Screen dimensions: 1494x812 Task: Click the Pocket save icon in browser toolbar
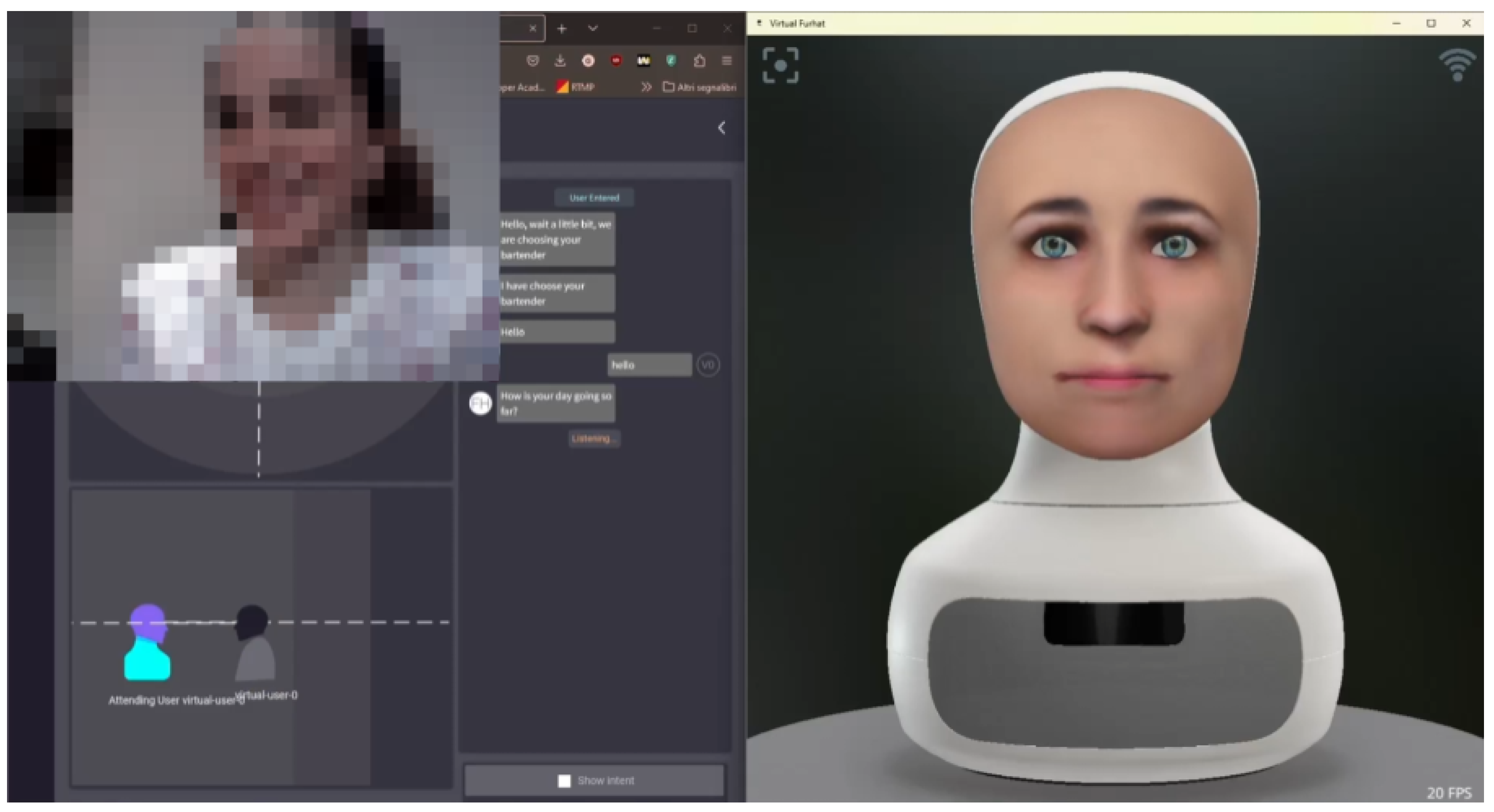[x=533, y=61]
